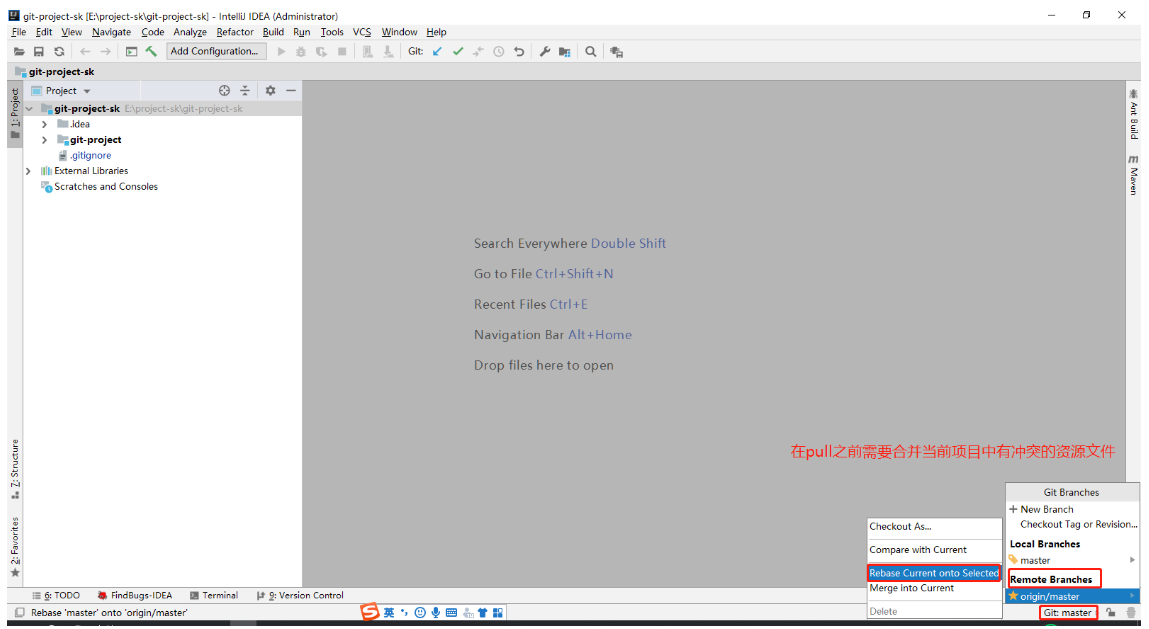Open the Tools menu

[332, 32]
